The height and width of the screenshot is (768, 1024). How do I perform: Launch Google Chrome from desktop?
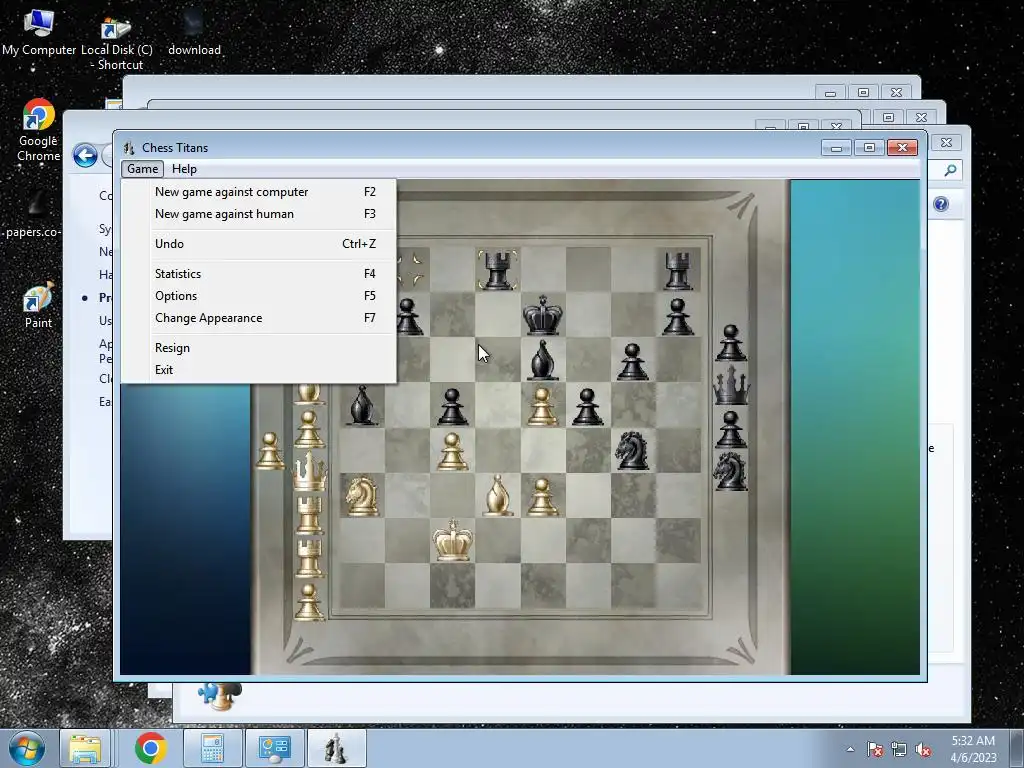(x=39, y=131)
